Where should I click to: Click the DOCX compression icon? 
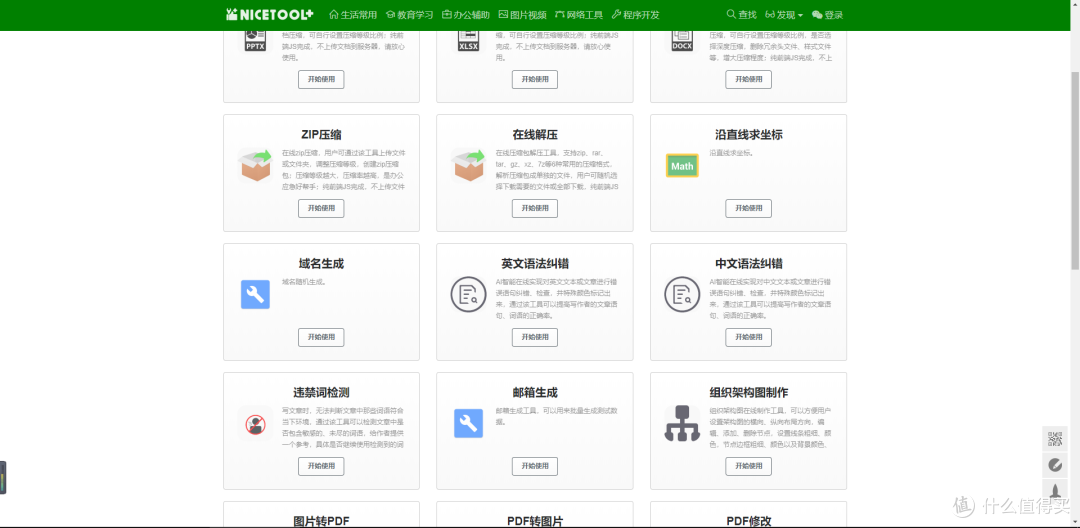click(683, 40)
